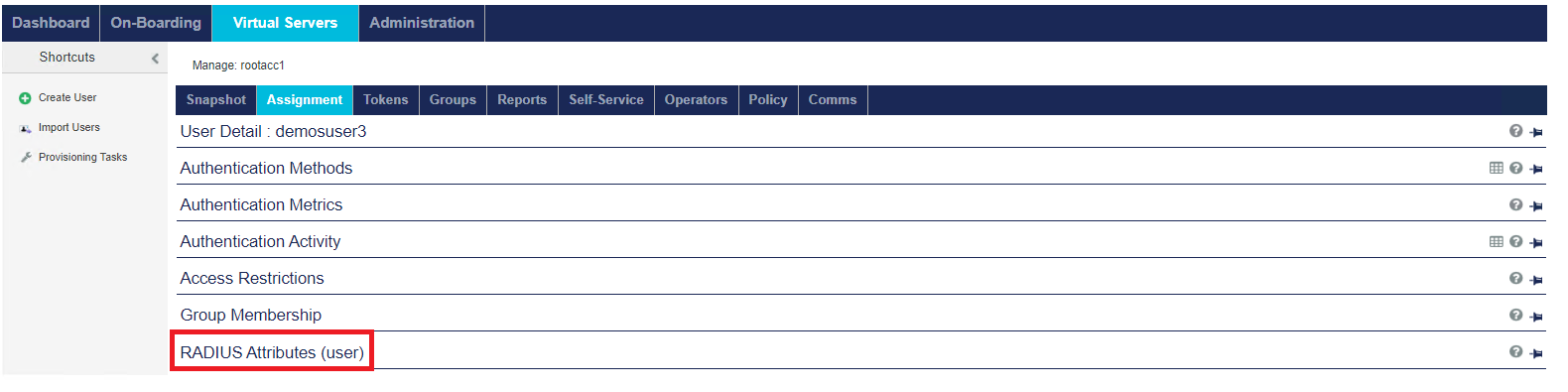Pin the RADIUS Attributes (user) section
The width and height of the screenshot is (1568, 392).
pyautogui.click(x=1536, y=353)
